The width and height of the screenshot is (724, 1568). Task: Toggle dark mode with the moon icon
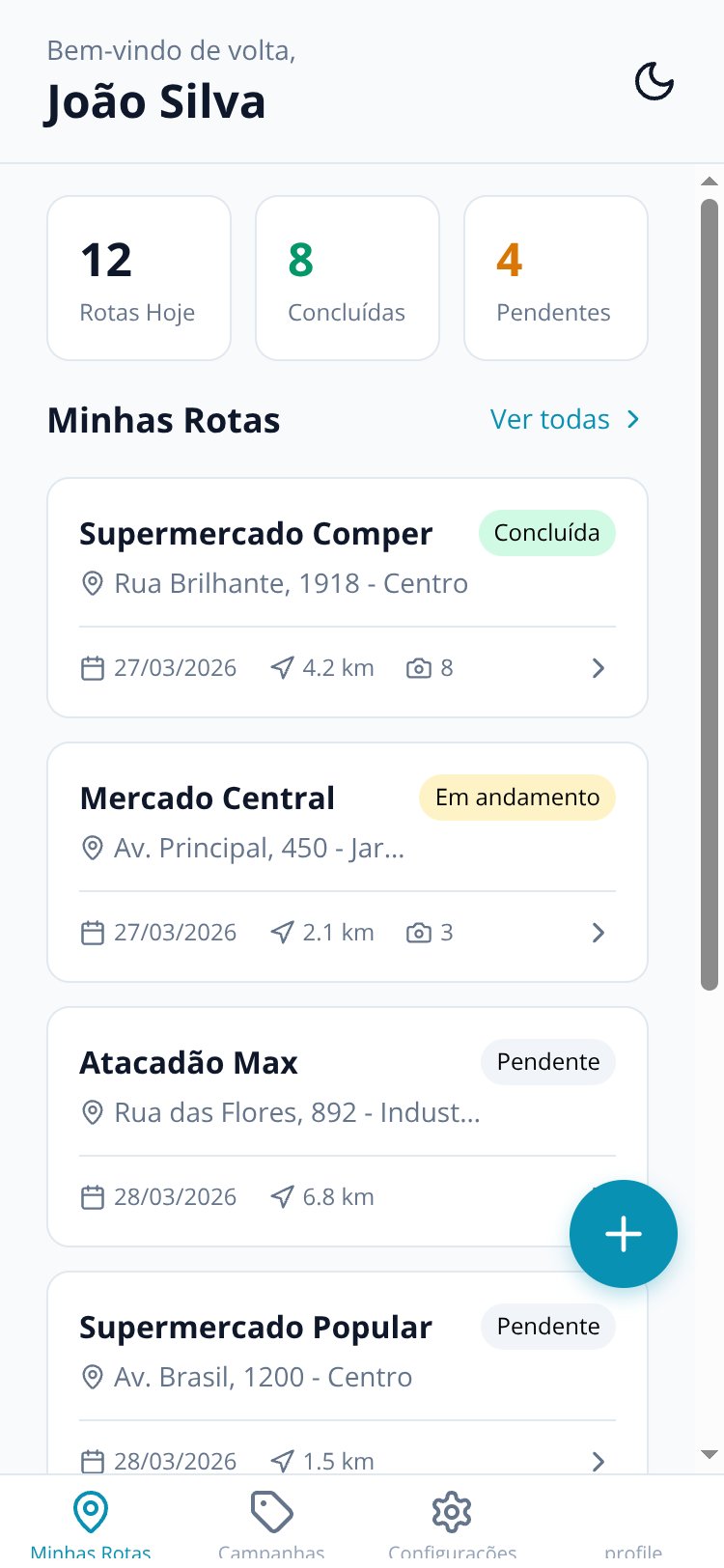654,81
